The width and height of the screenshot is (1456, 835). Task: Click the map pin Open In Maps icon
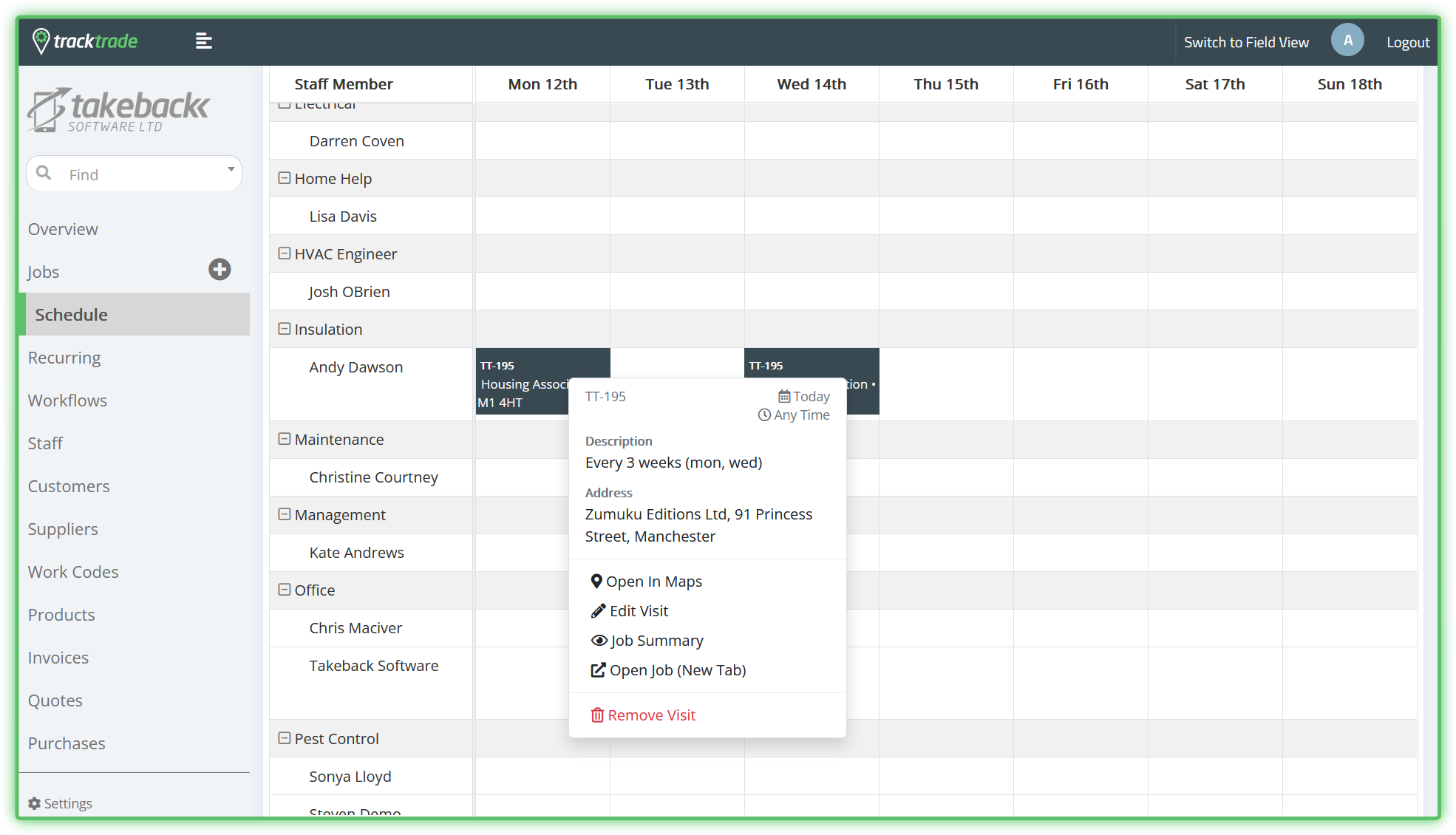596,582
